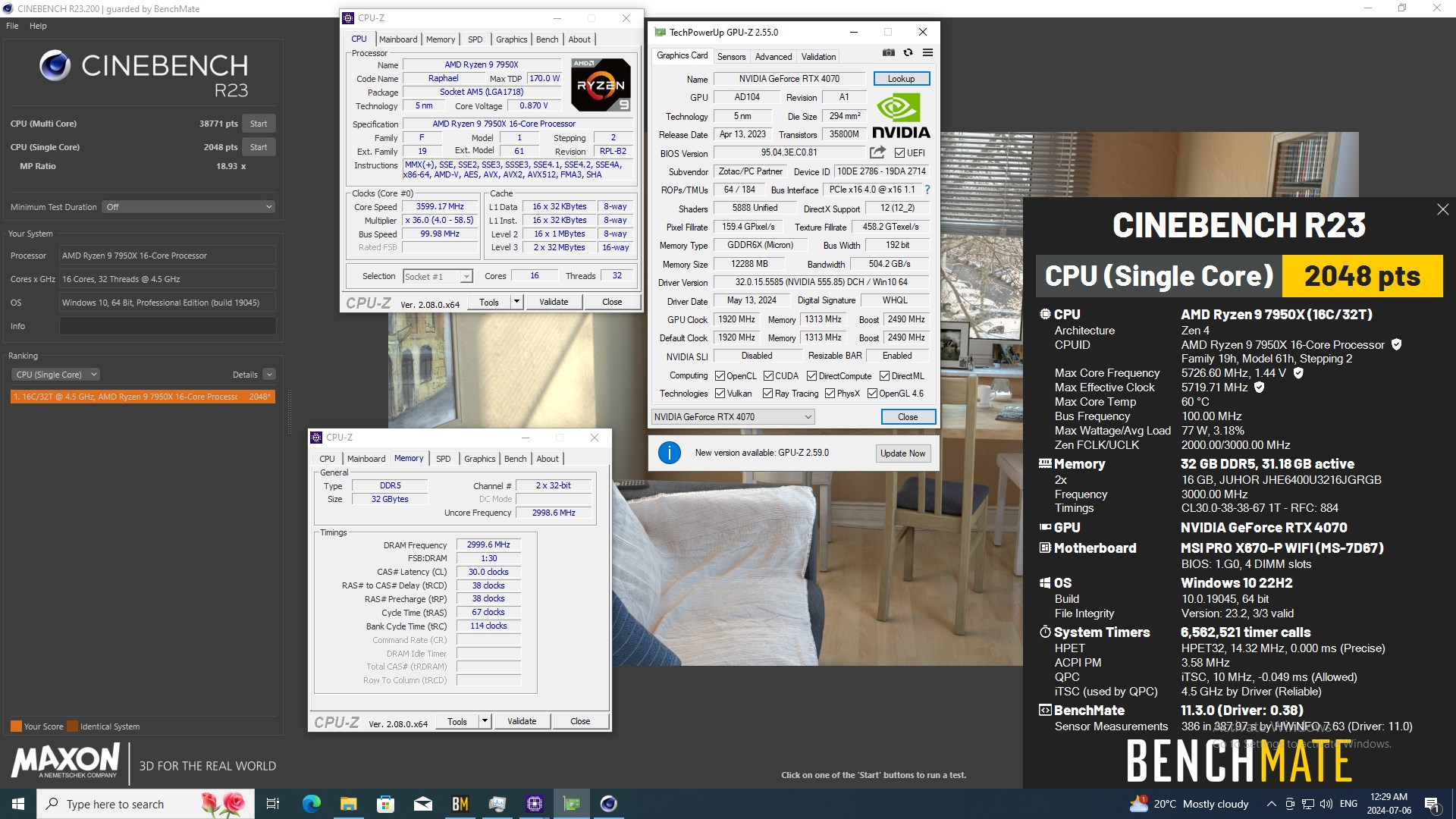Click the NVIDIA logo in GPU-Z
Image resolution: width=1456 pixels, height=819 pixels.
point(901,115)
